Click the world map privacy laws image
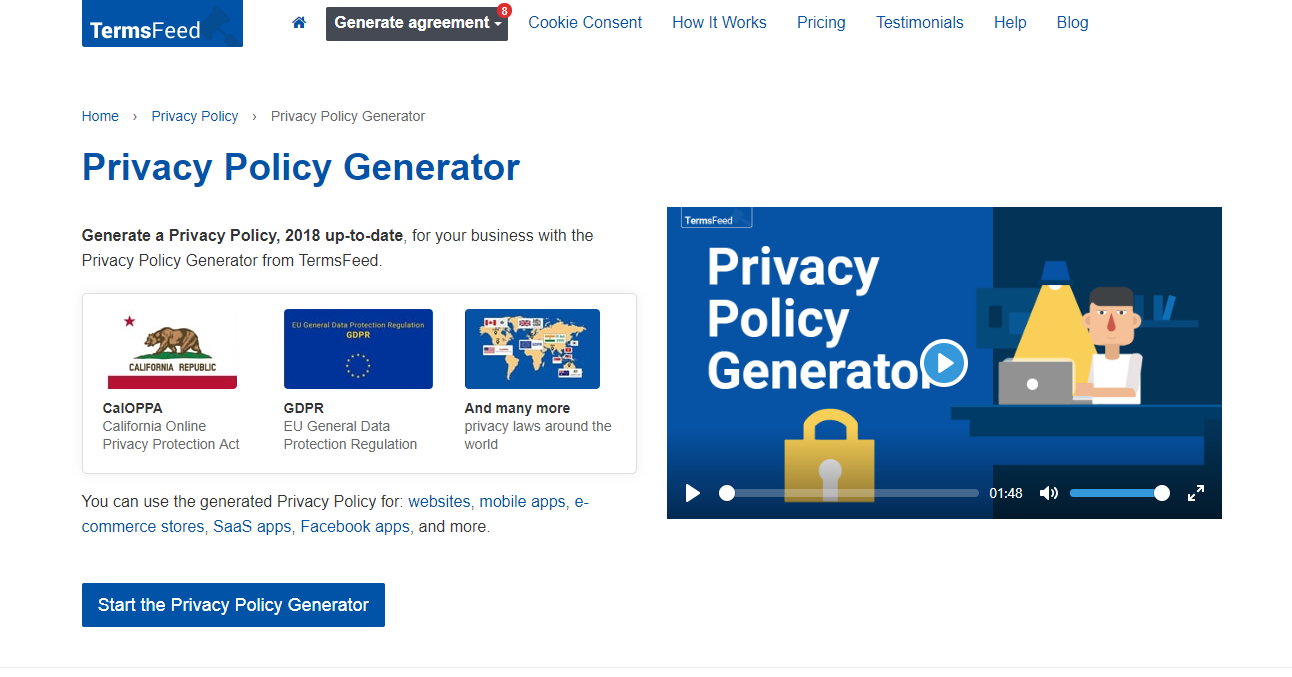Image resolution: width=1292 pixels, height=677 pixels. pos(532,349)
